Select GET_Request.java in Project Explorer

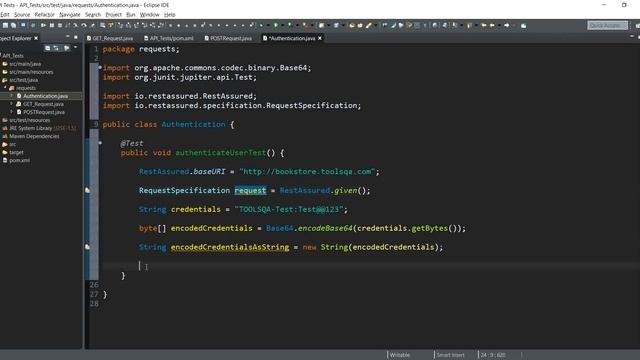43,104
